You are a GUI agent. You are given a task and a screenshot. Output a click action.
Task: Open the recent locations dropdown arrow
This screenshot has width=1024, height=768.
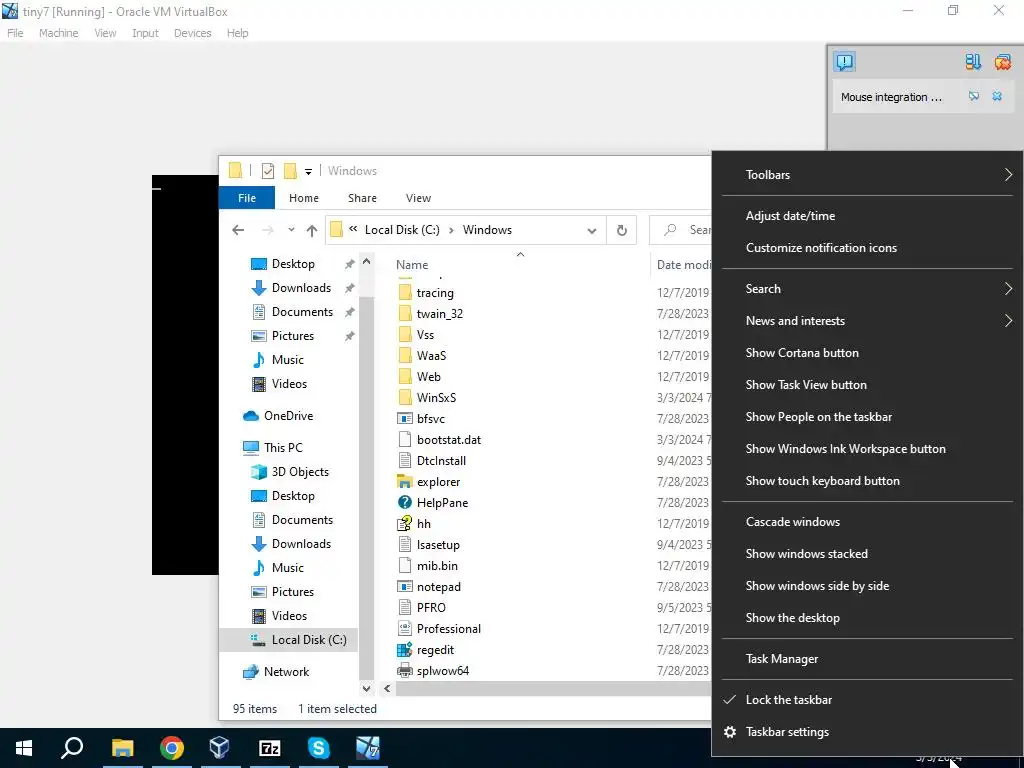coord(291,230)
